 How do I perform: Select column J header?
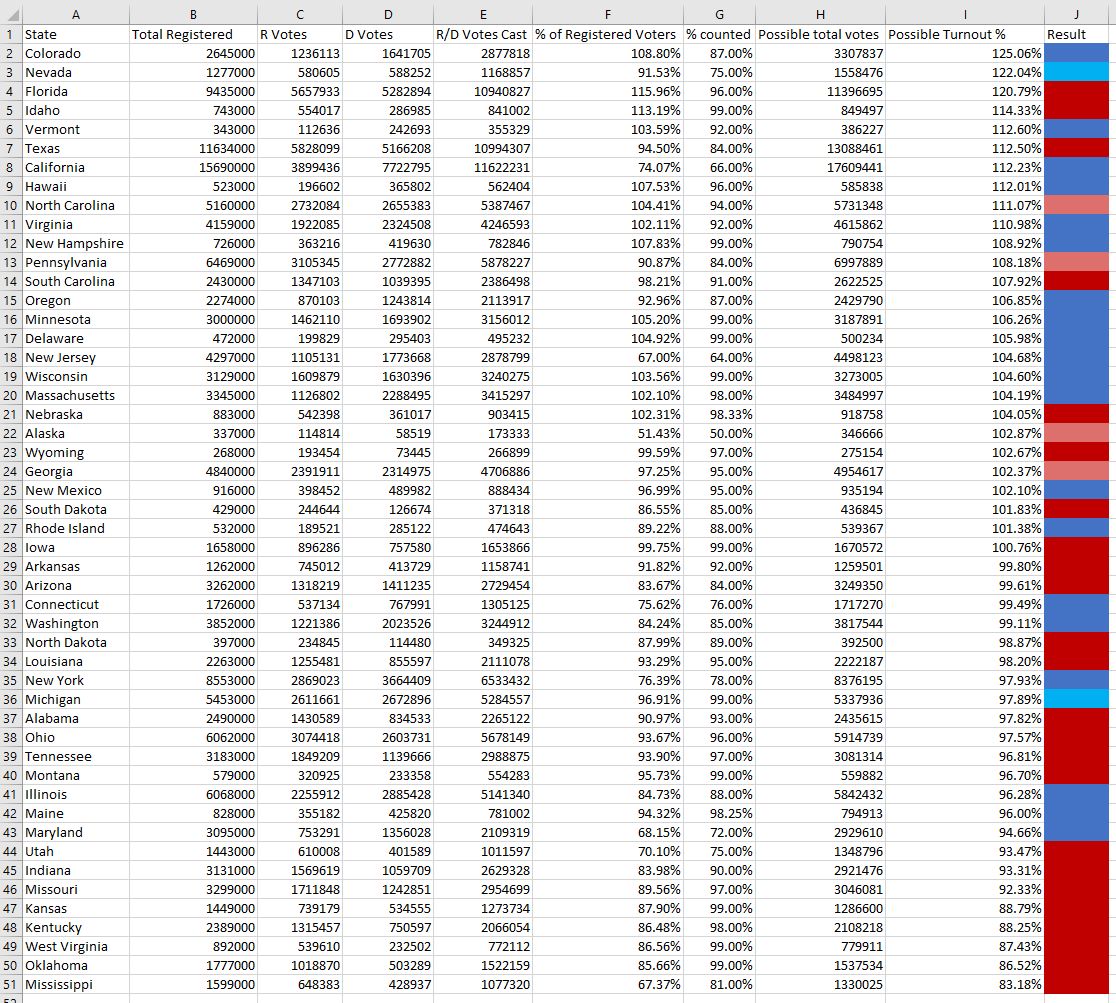pyautogui.click(x=1079, y=14)
